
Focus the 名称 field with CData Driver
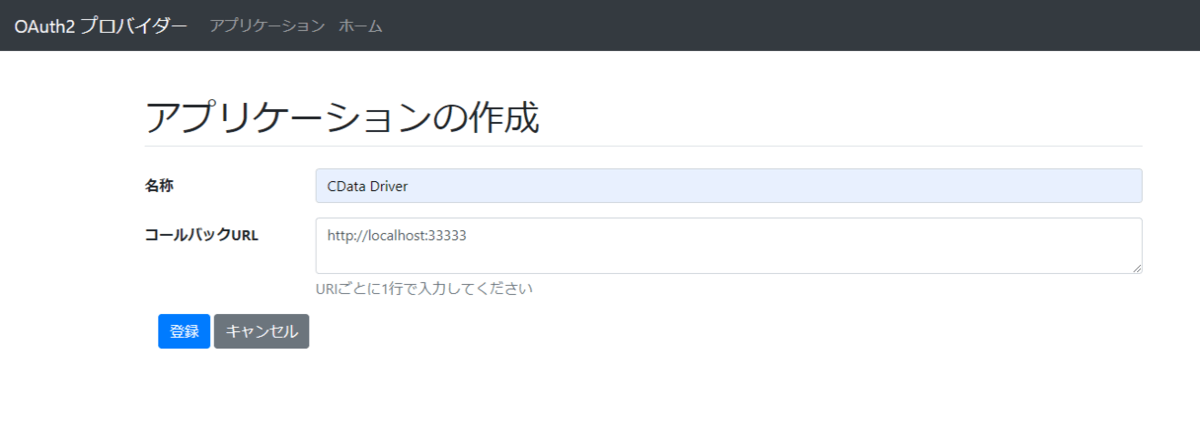click(x=728, y=186)
